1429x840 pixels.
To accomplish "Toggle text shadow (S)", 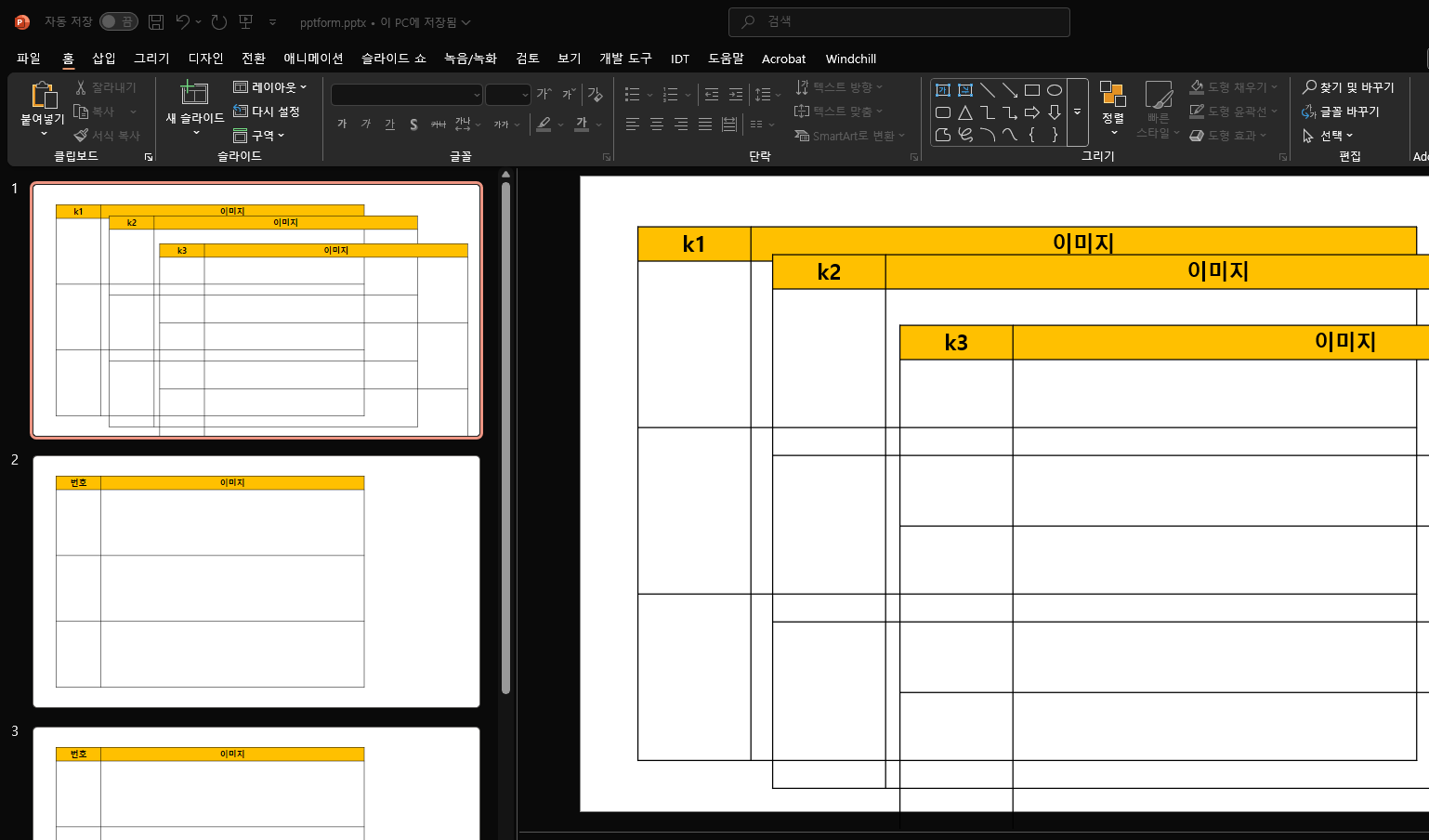I will (413, 124).
